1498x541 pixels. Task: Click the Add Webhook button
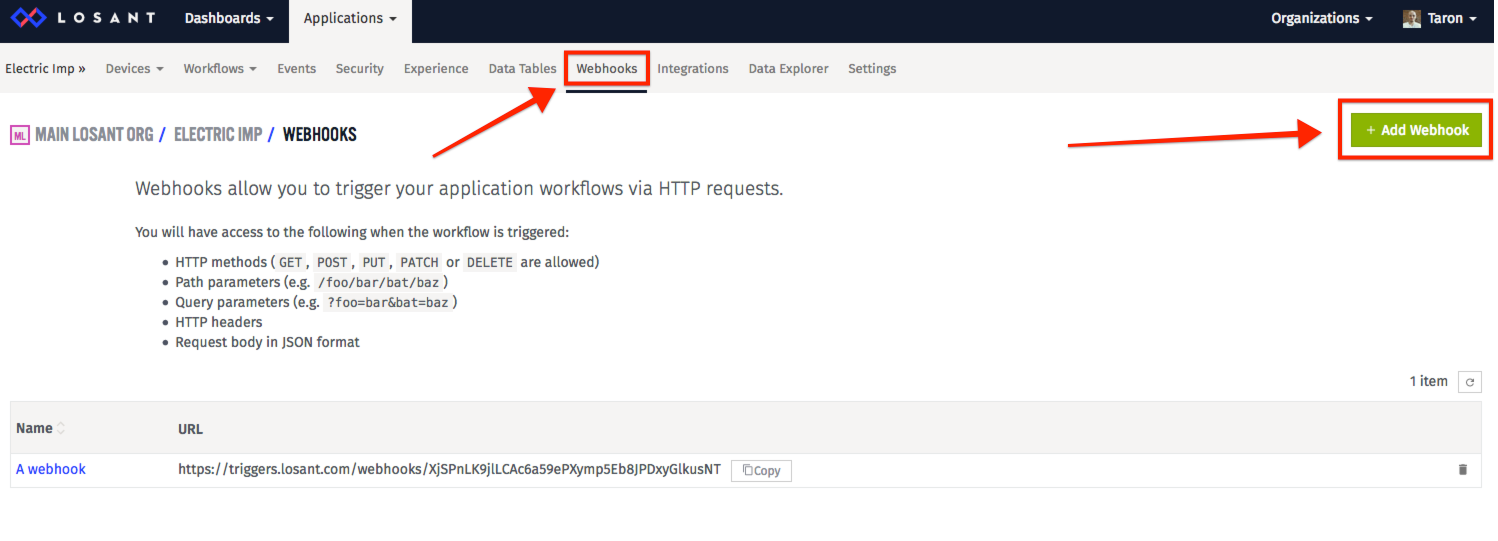click(1416, 130)
